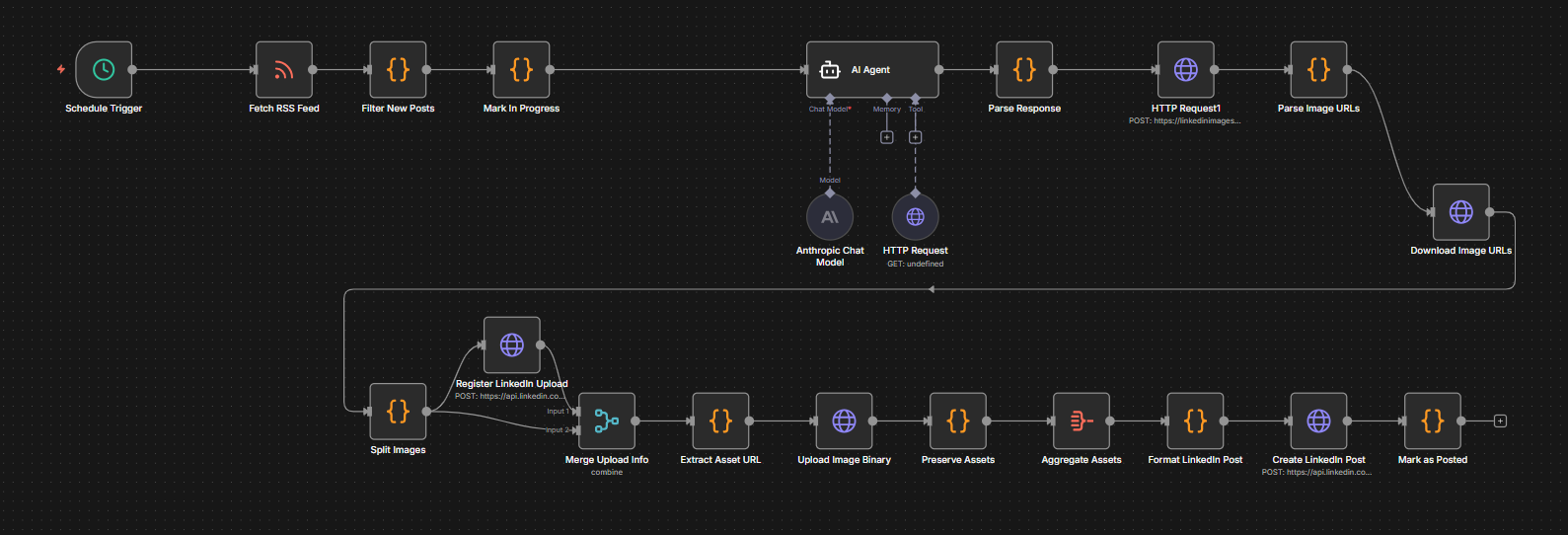
Task: Select the Parse Response node
Action: (x=1024, y=70)
